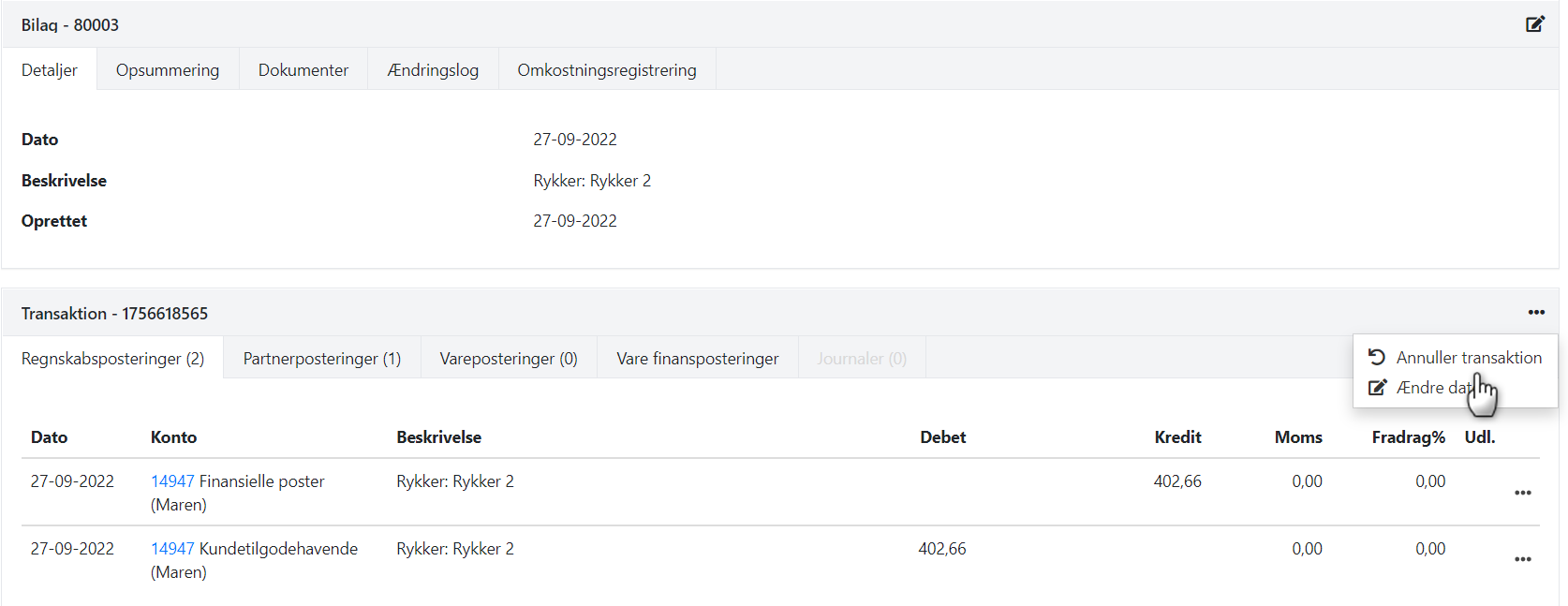
Task: Open account link 14947 for Finansielle poster
Action: coord(172,481)
